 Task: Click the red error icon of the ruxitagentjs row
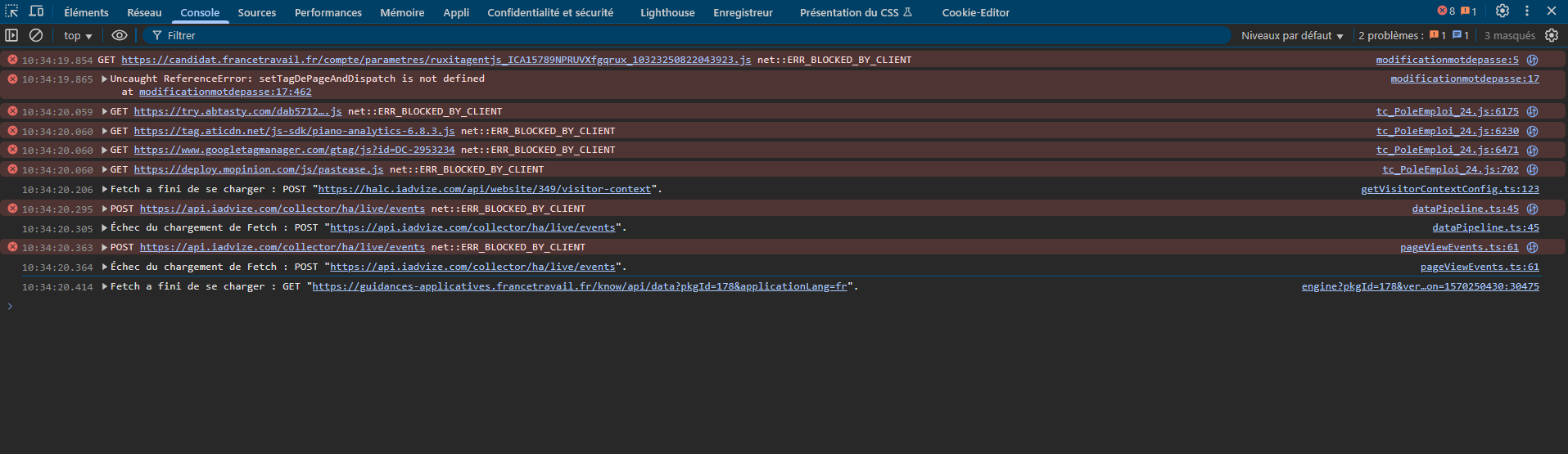(x=12, y=60)
